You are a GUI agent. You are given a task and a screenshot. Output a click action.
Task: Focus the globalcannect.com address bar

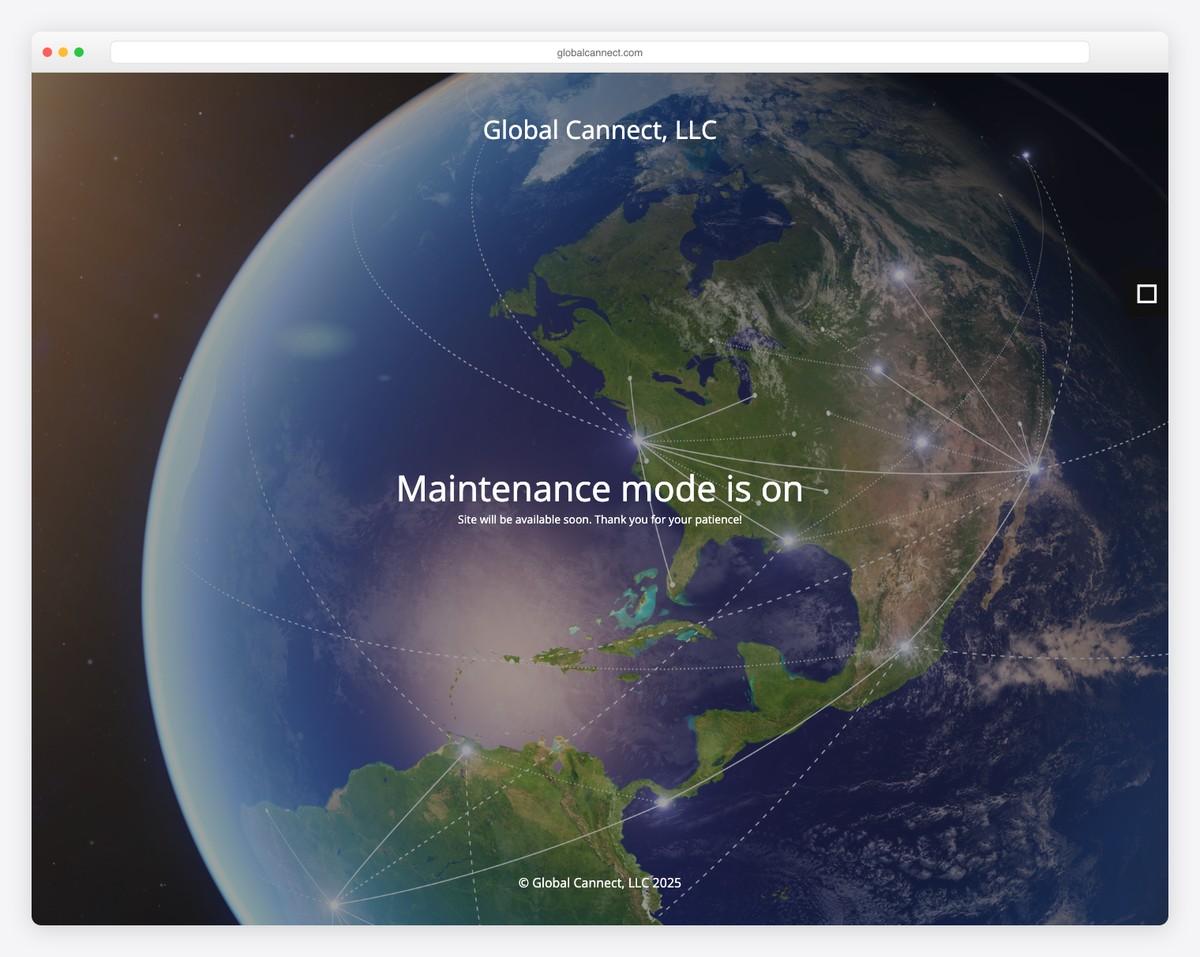tap(599, 52)
